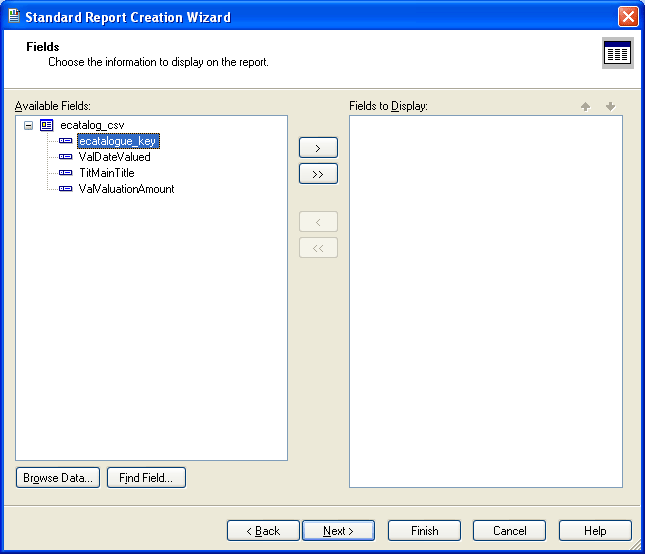645x554 pixels.
Task: Click the ecatalog_csv table icon
Action: (x=46, y=125)
